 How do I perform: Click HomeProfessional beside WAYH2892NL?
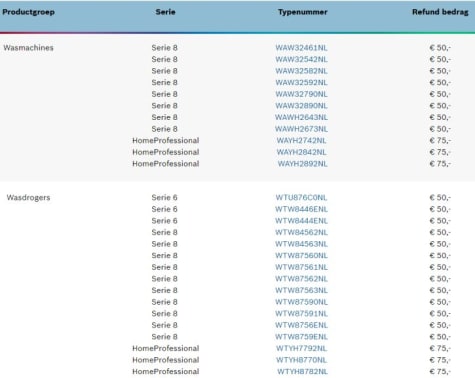point(166,164)
